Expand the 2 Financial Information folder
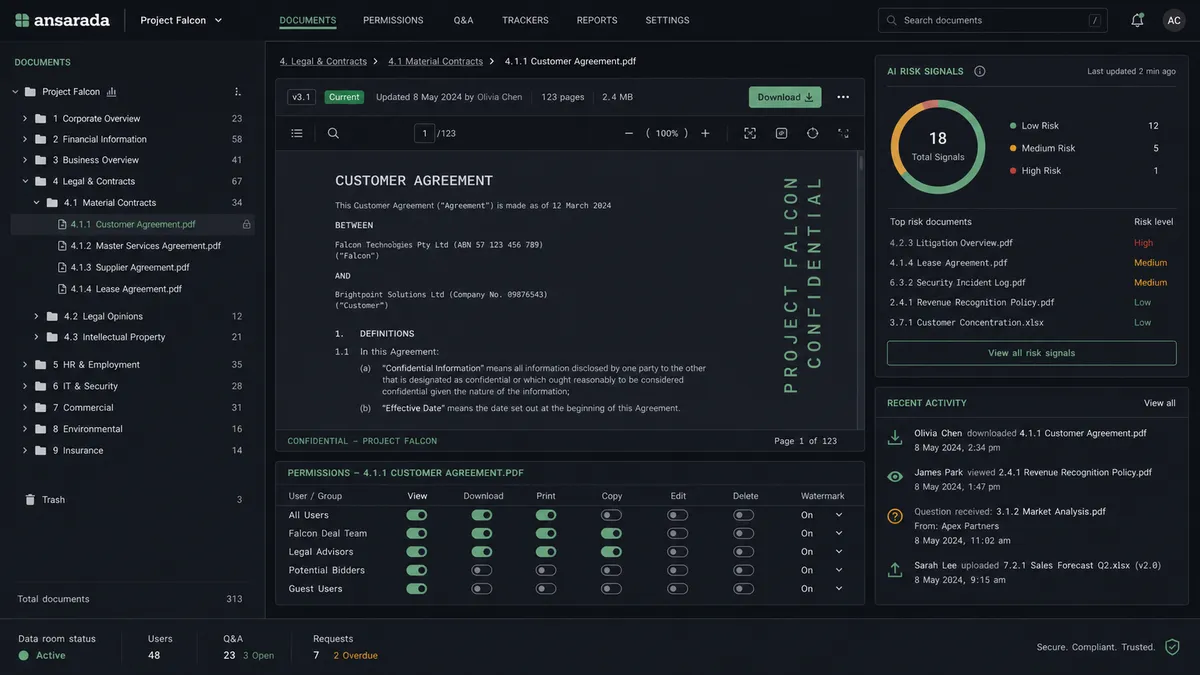 (25, 139)
